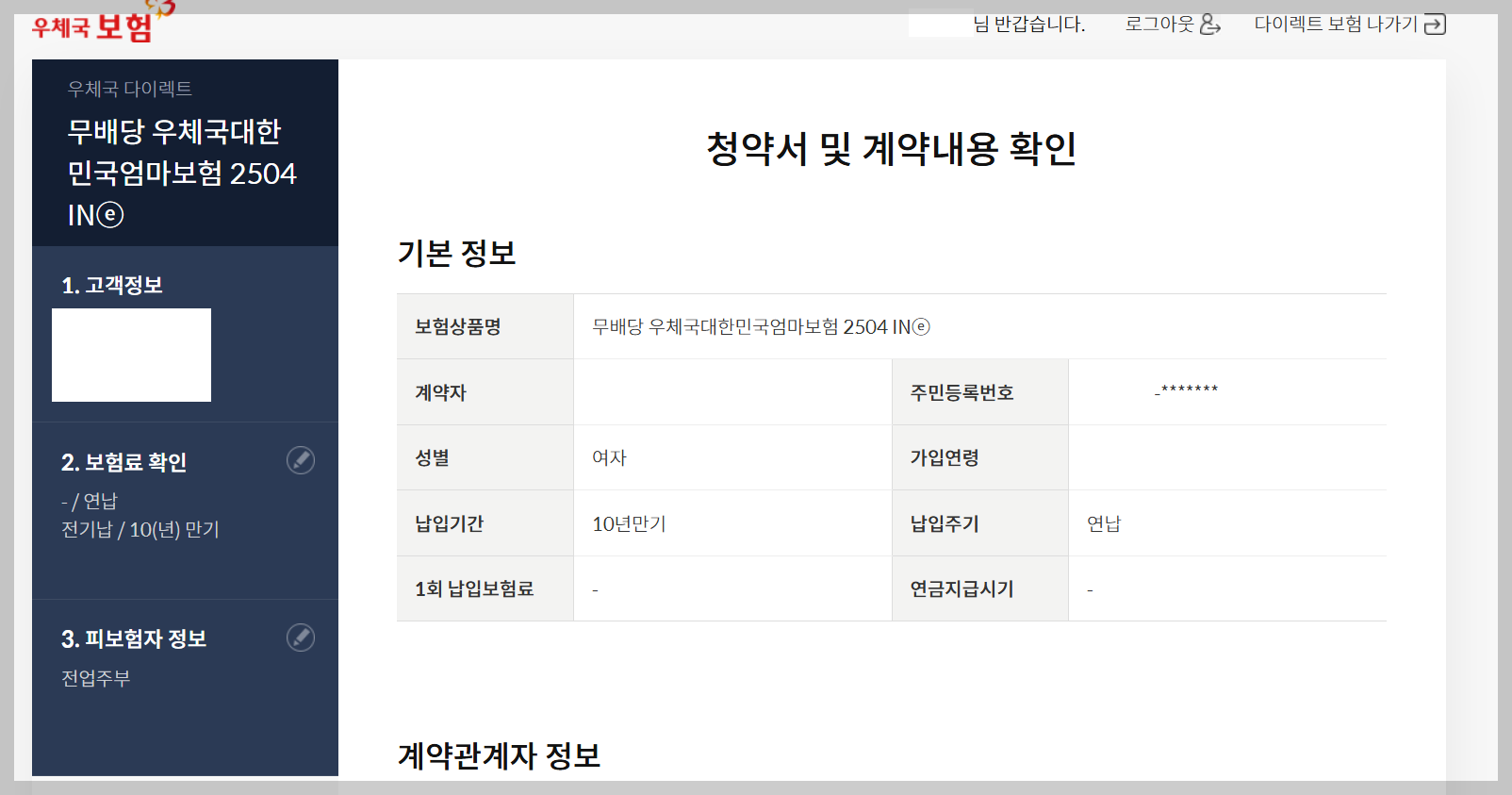Click product name value 무배당 우체국대한민국엄마보험 2504

(761, 326)
